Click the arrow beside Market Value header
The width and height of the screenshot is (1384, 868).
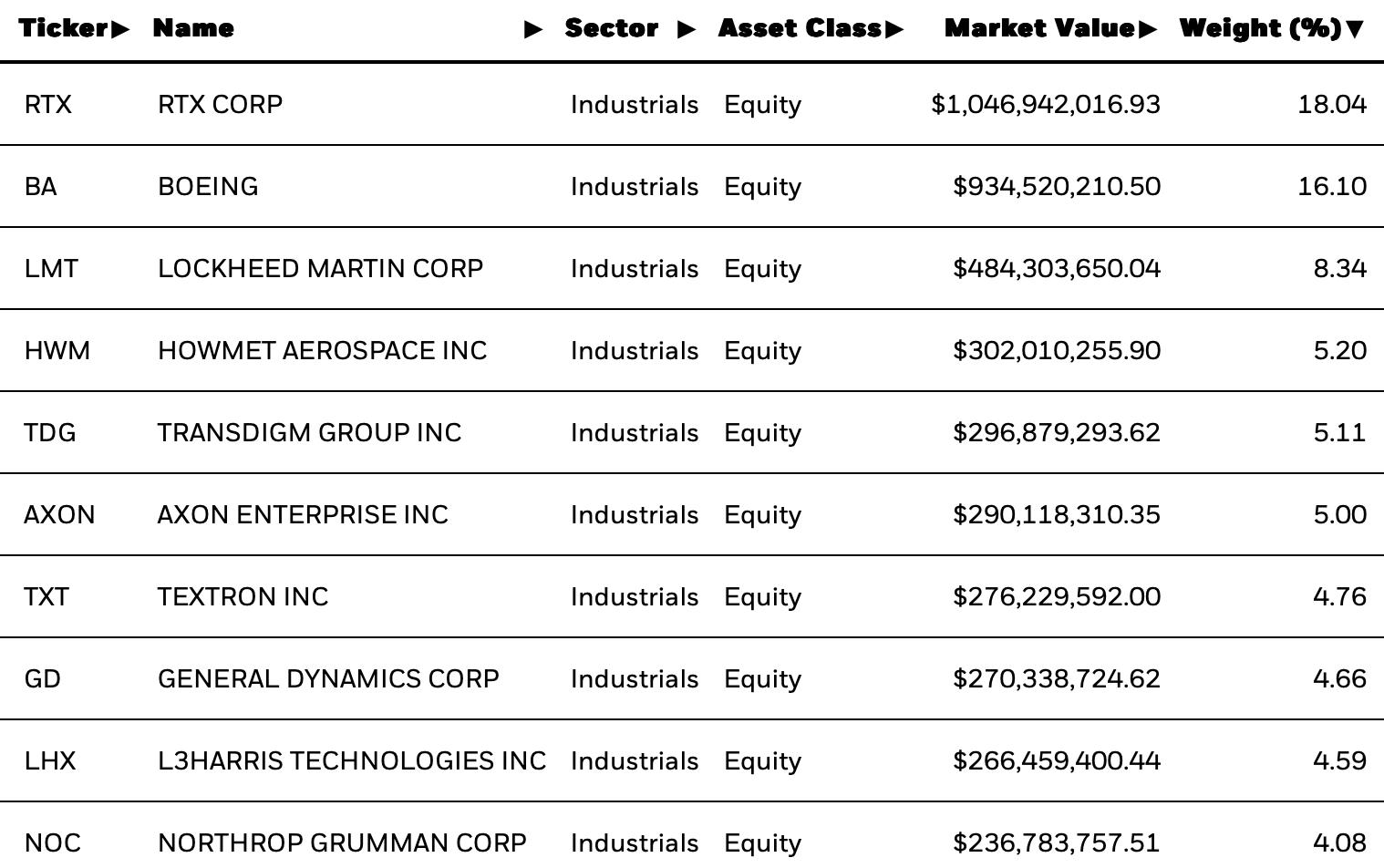[x=1148, y=29]
